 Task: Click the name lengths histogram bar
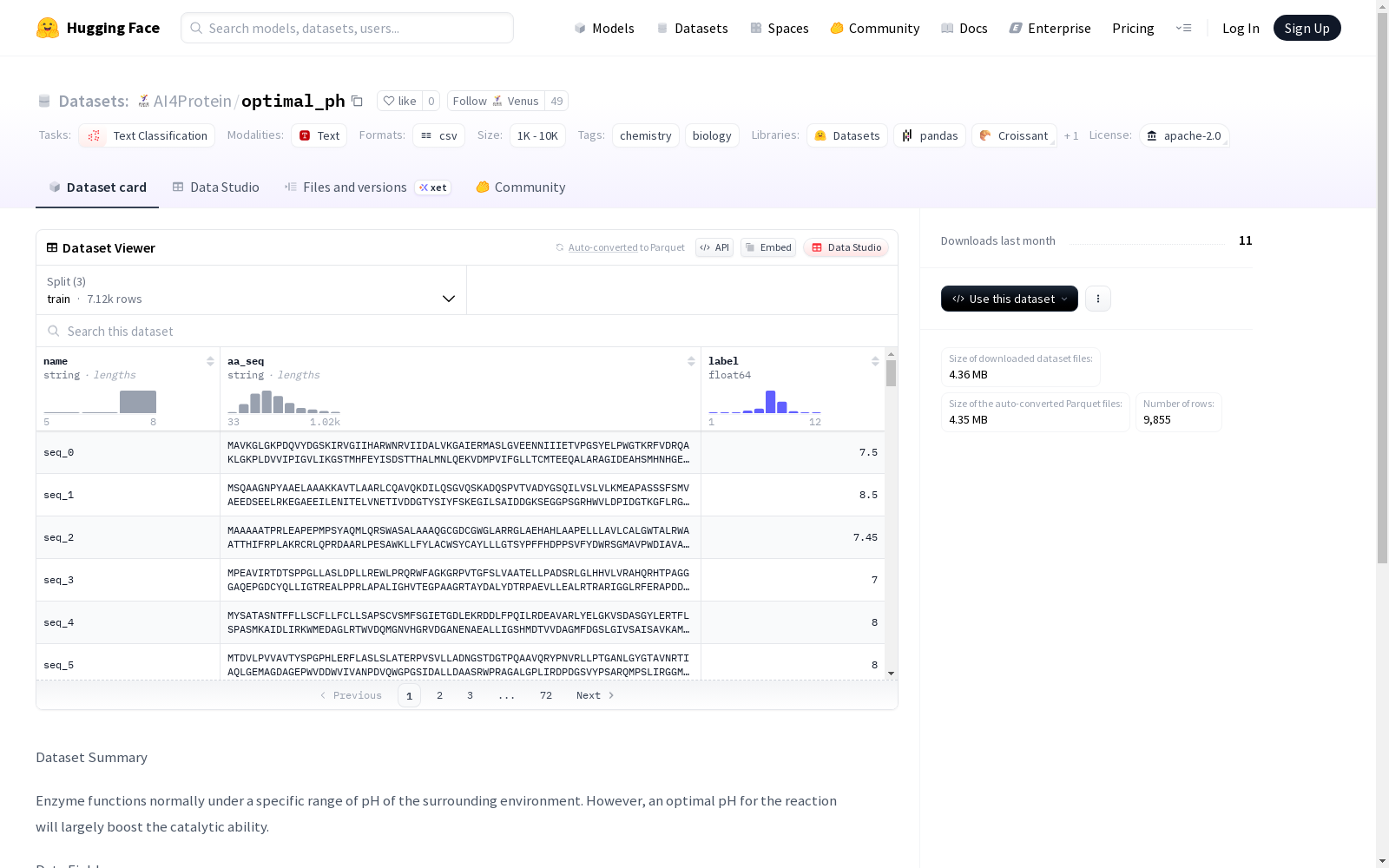tap(138, 402)
